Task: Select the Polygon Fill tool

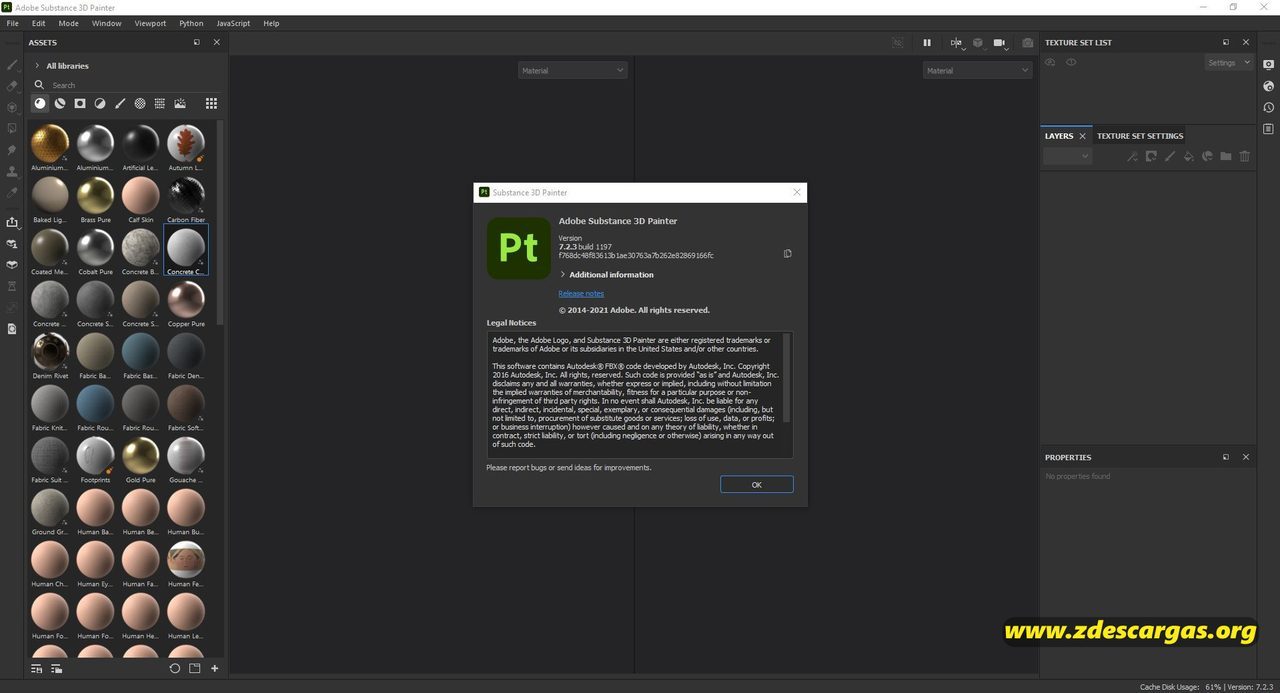Action: [12, 128]
